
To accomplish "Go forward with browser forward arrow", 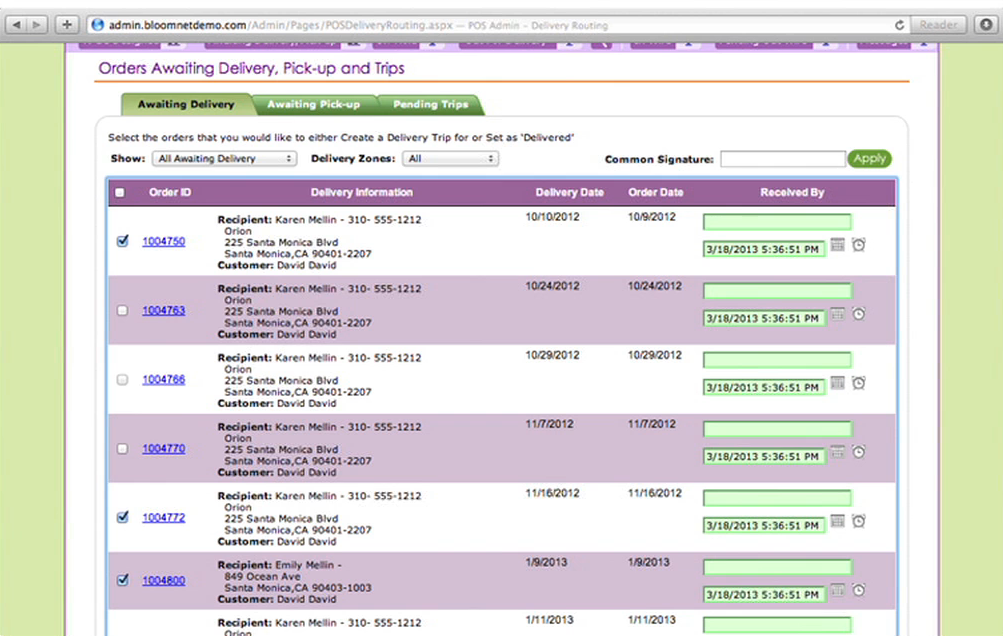I will [37, 25].
